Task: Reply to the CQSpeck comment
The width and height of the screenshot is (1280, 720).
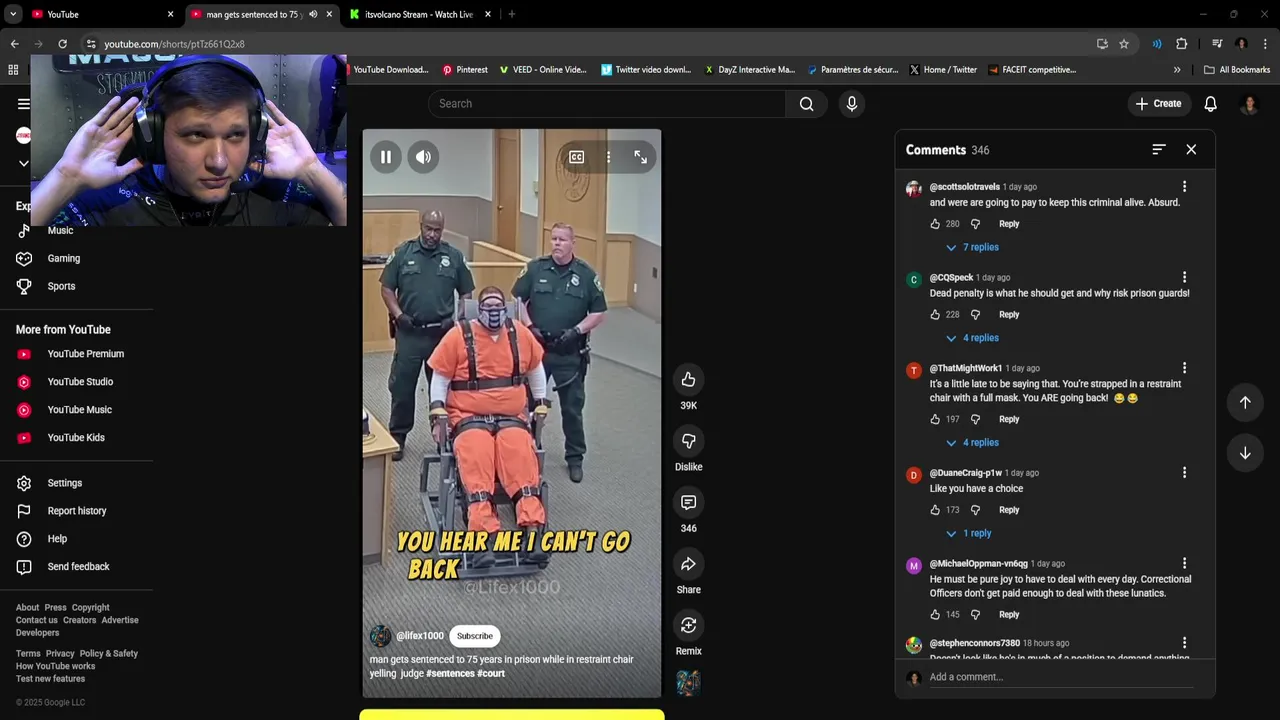Action: tap(1009, 315)
